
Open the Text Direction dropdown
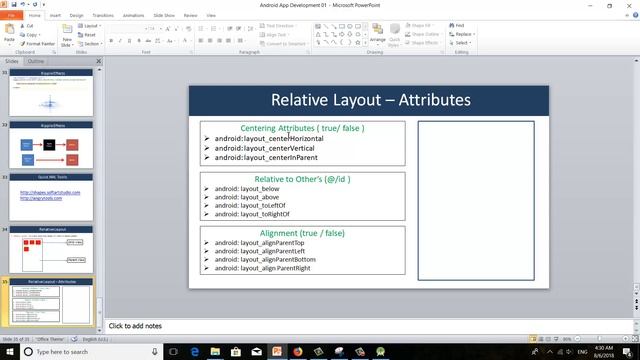point(278,26)
